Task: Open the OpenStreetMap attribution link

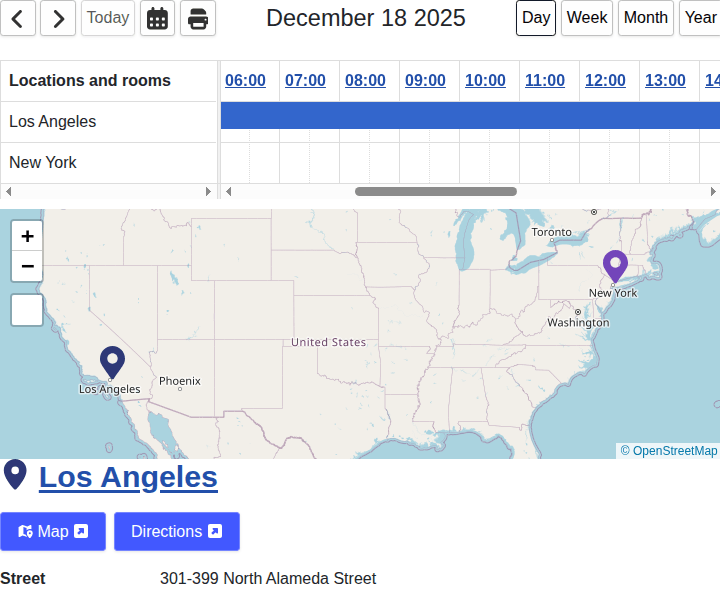Action: point(674,451)
